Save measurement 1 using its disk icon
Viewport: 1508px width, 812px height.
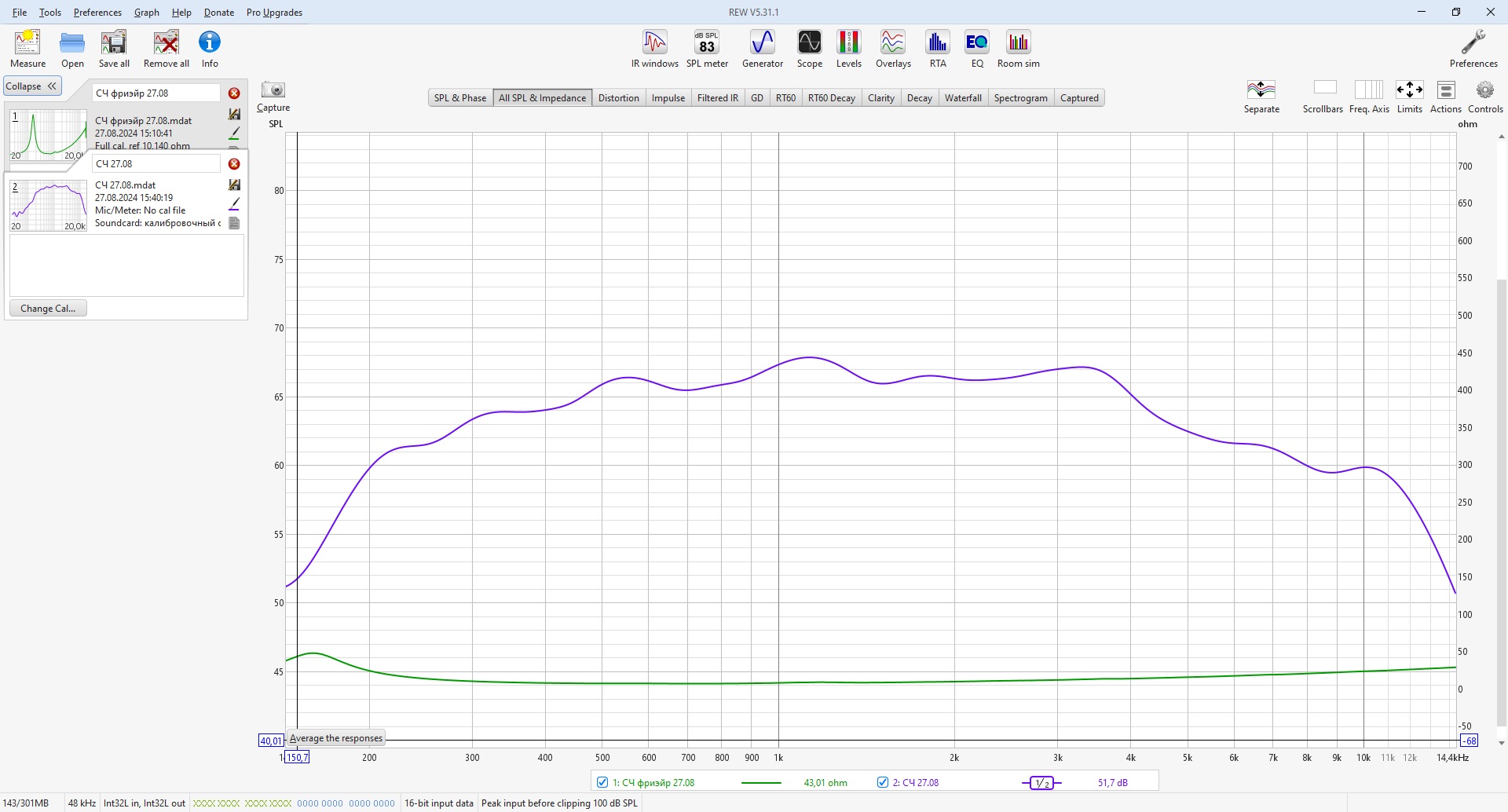click(x=234, y=115)
